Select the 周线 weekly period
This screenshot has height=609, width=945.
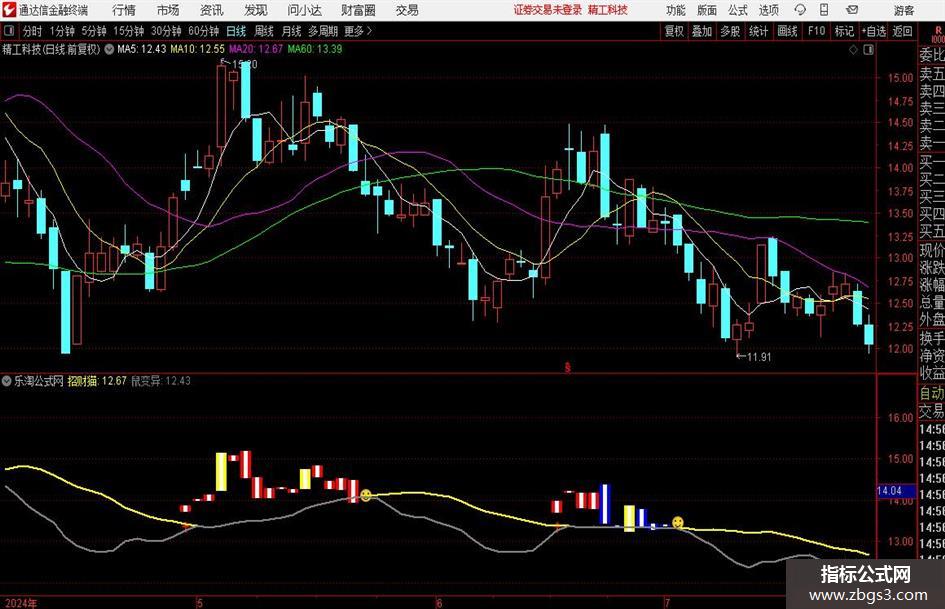[264, 31]
